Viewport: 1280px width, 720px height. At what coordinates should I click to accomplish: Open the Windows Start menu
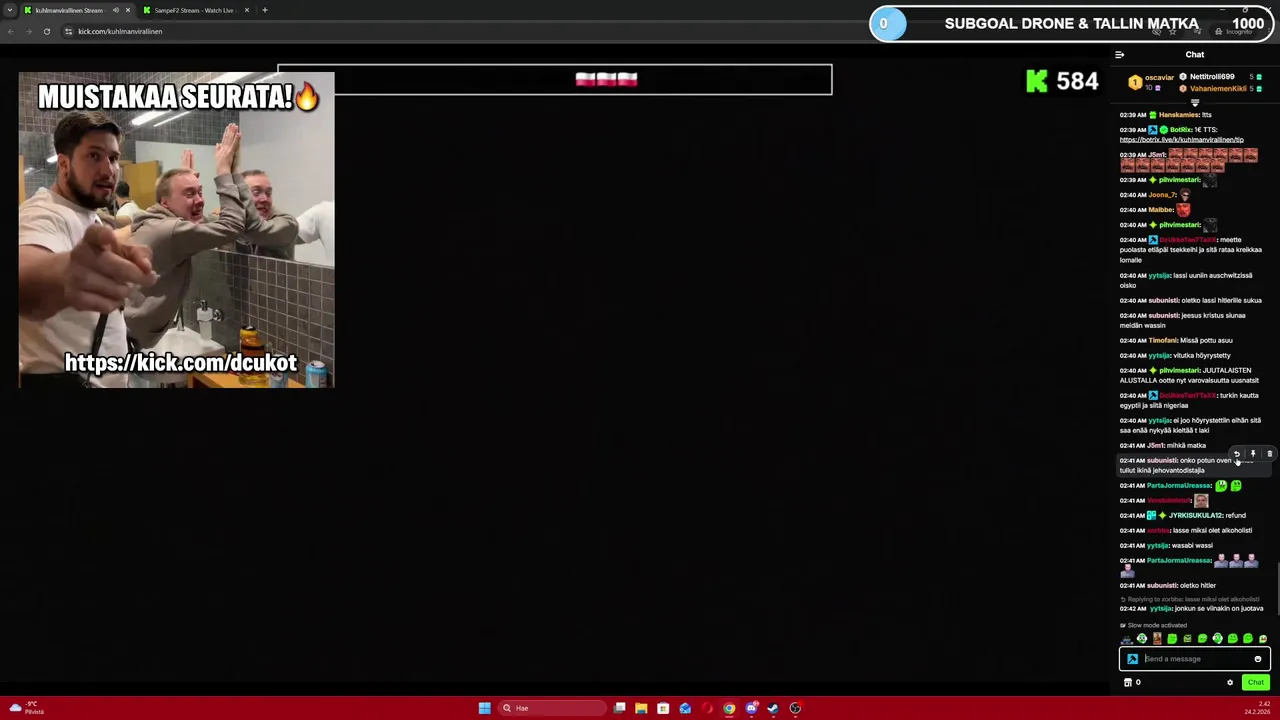[484, 708]
